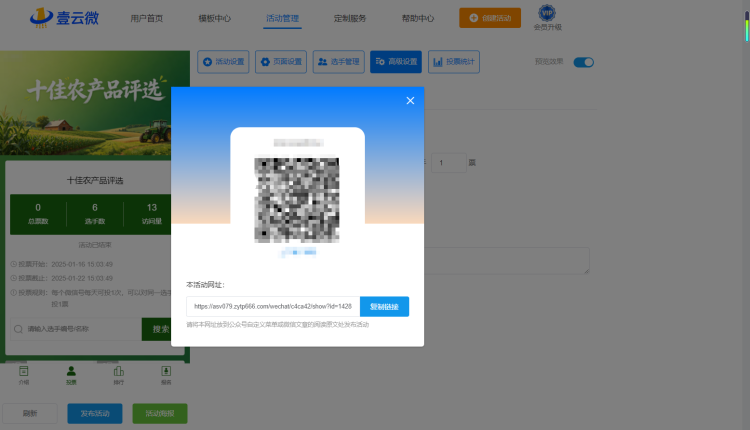Screen dimensions: 750x430
Task: Open 定制服务 in the top navigation
Action: click(x=350, y=18)
